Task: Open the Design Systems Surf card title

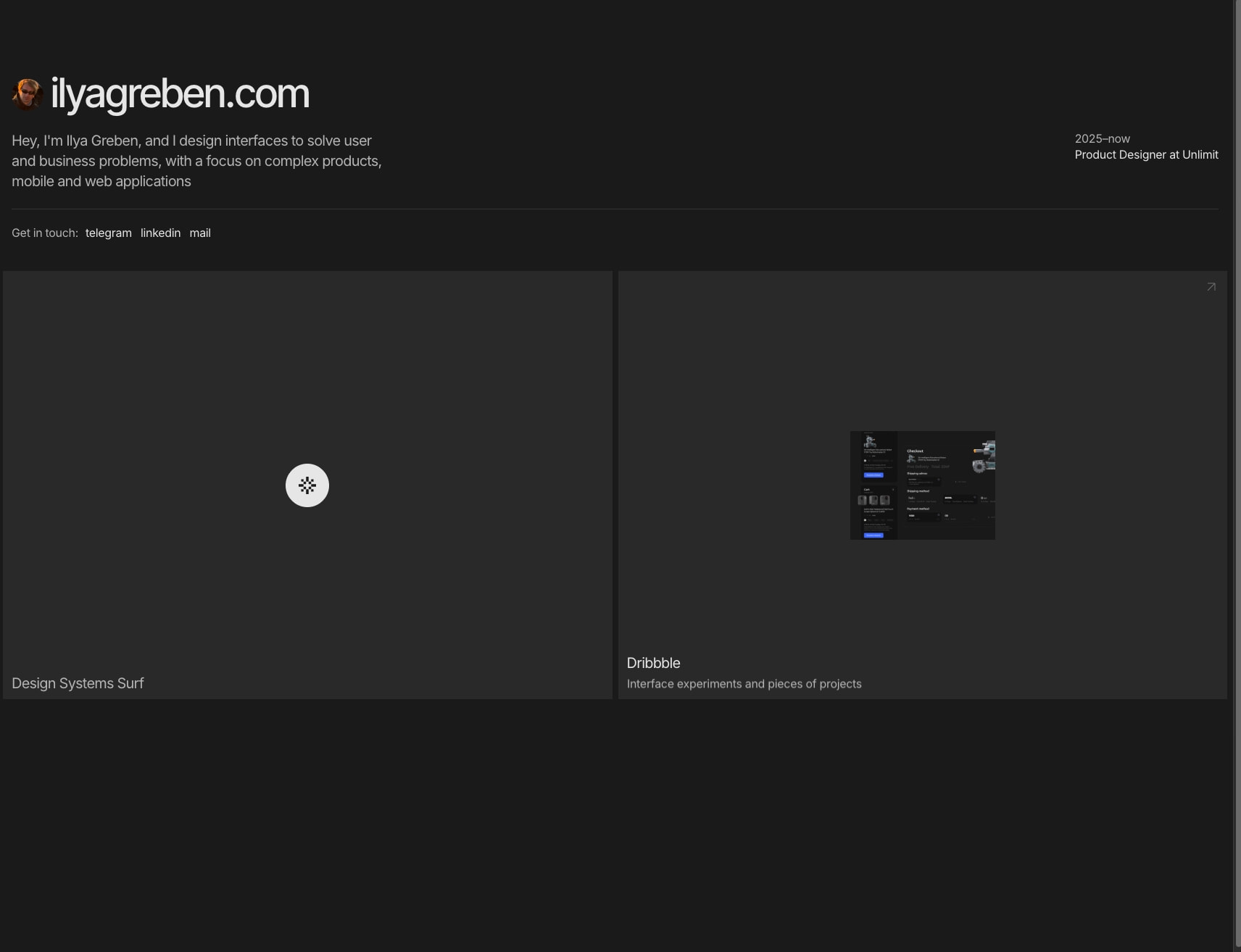Action: pyautogui.click(x=78, y=683)
